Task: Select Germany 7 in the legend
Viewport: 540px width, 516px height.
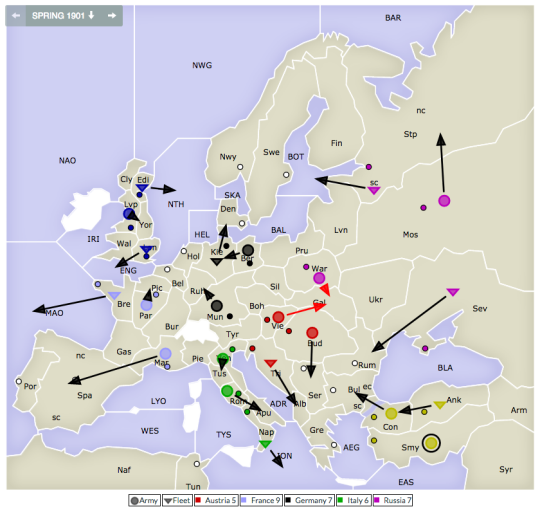Action: pyautogui.click(x=310, y=500)
